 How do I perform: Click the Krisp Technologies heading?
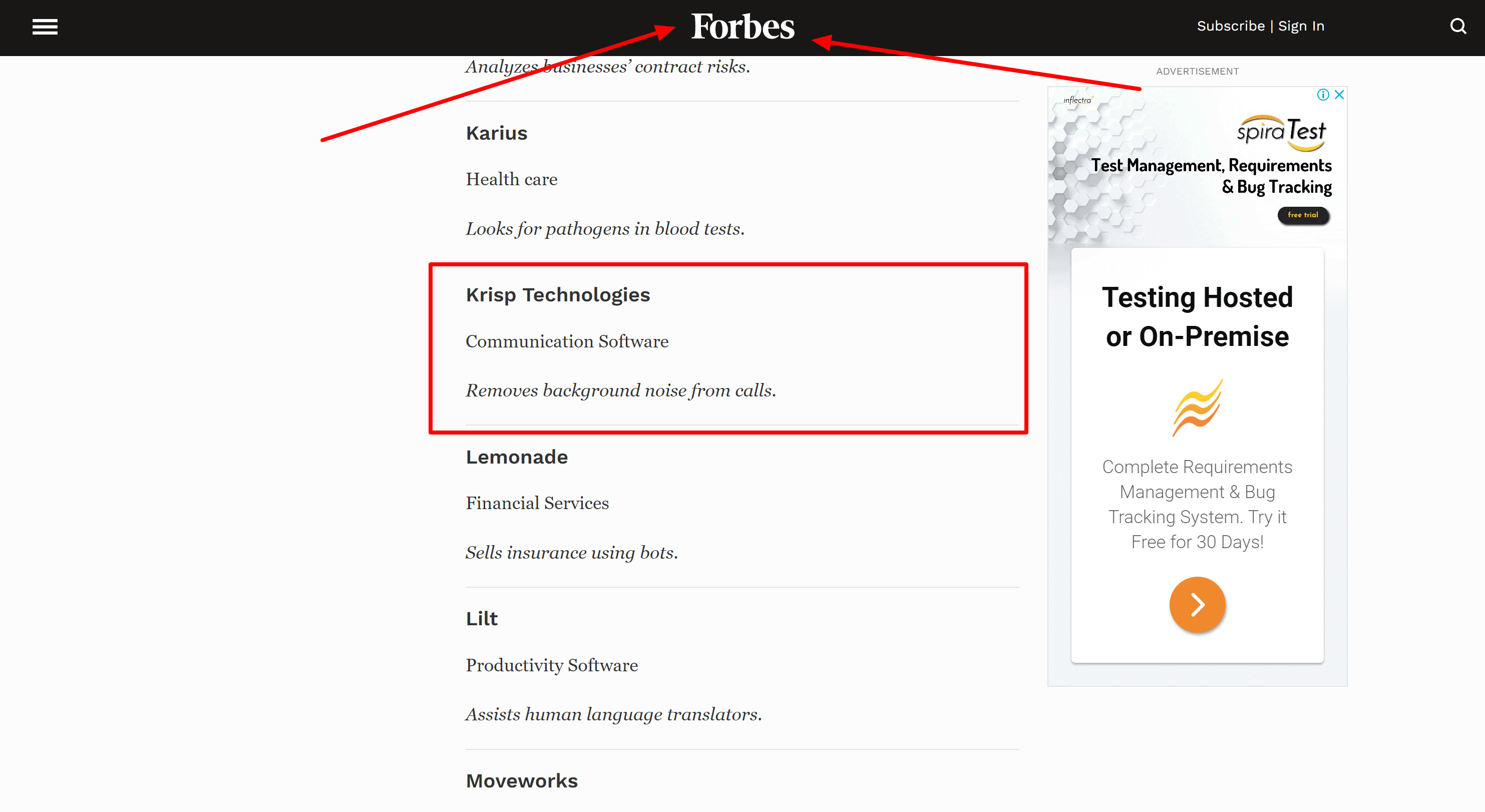pos(557,295)
